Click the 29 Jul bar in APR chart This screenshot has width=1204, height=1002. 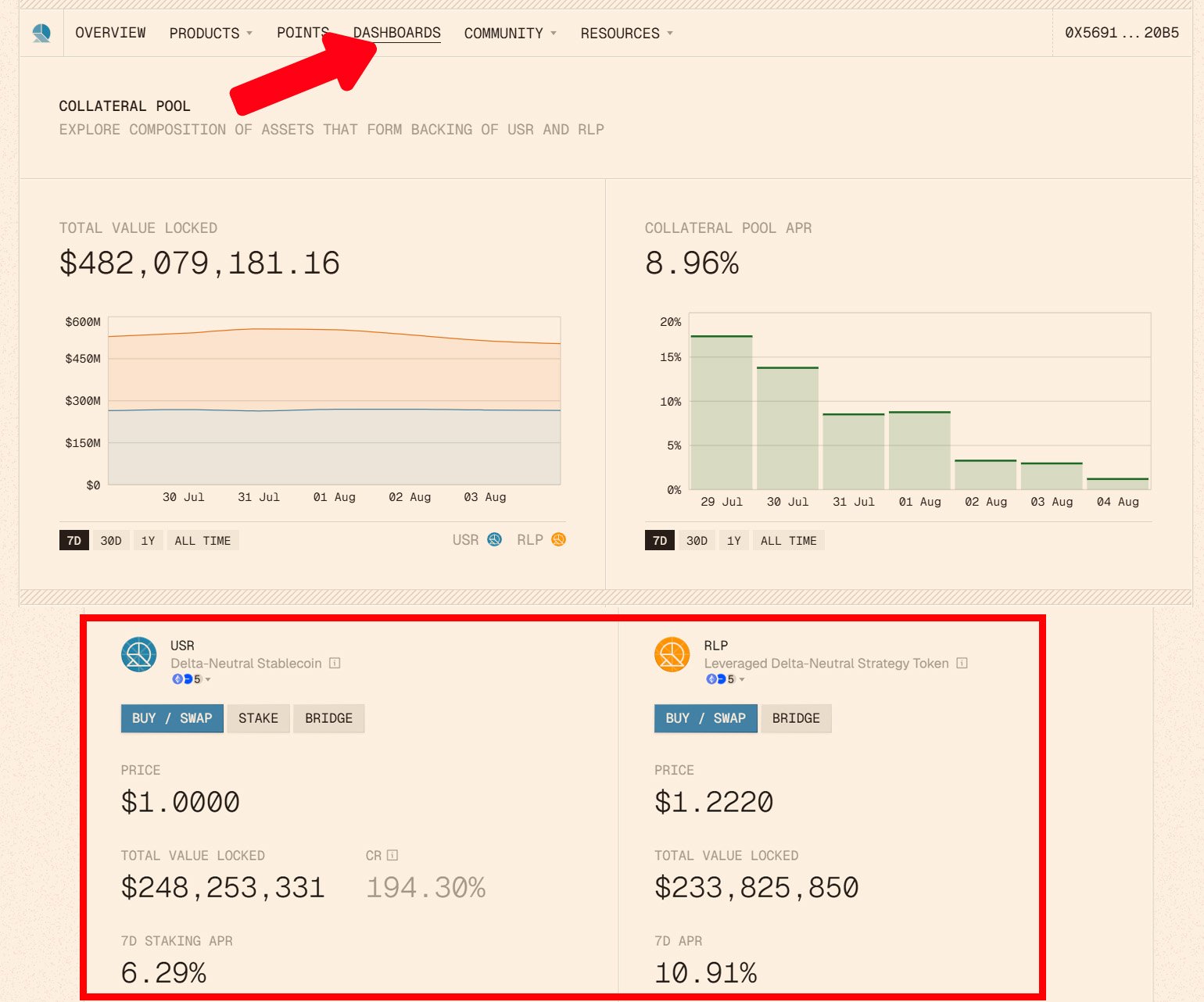pyautogui.click(x=721, y=413)
